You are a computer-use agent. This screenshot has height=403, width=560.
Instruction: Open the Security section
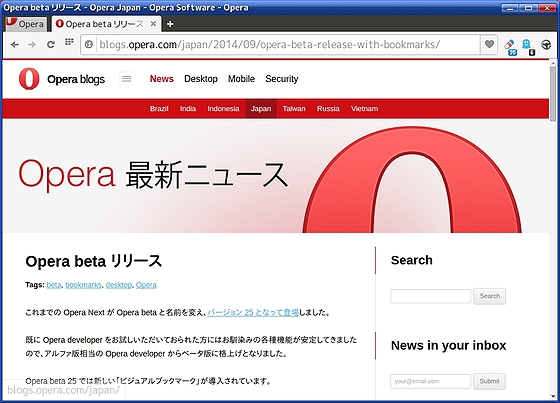click(282, 79)
